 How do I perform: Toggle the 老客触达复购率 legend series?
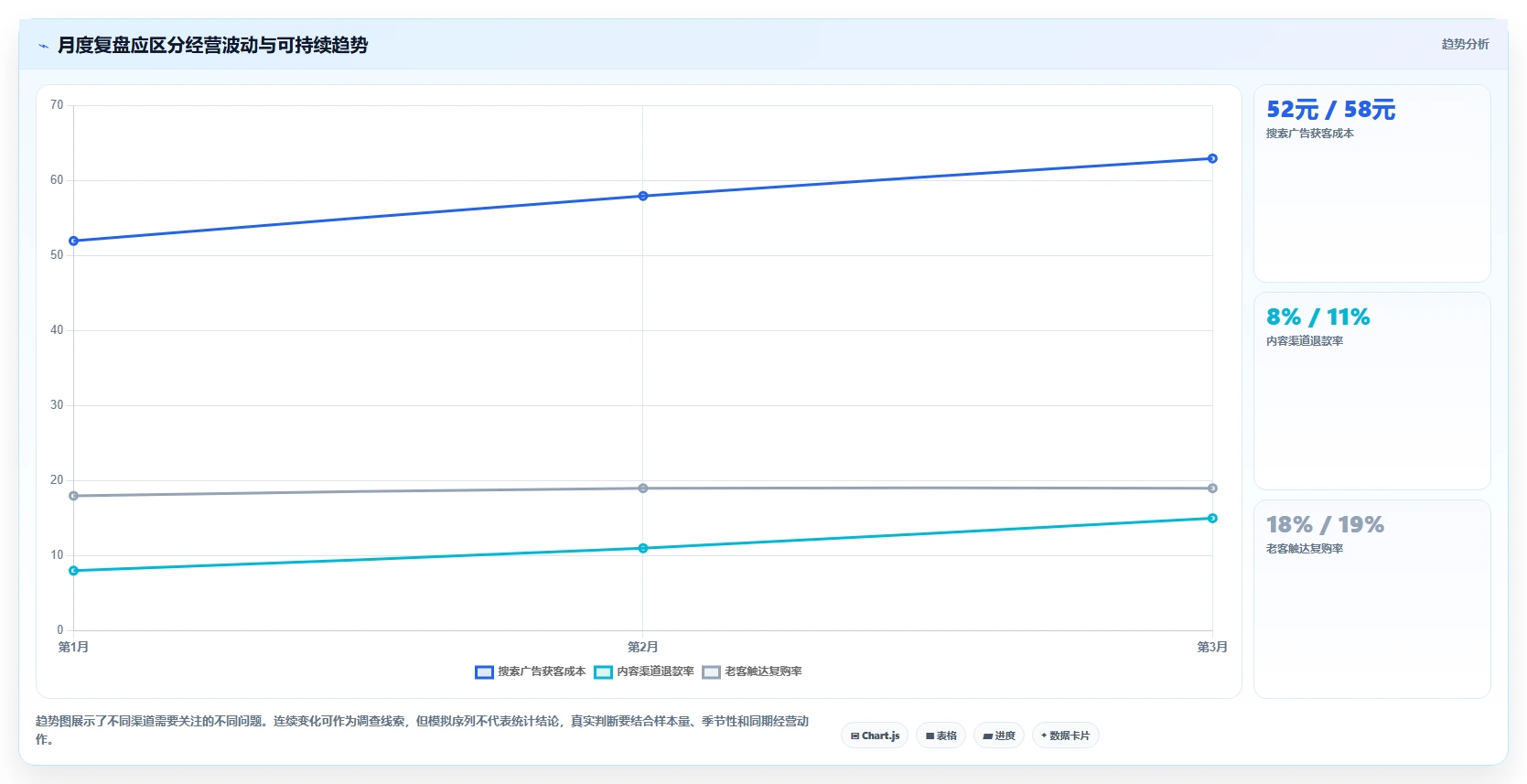(752, 671)
